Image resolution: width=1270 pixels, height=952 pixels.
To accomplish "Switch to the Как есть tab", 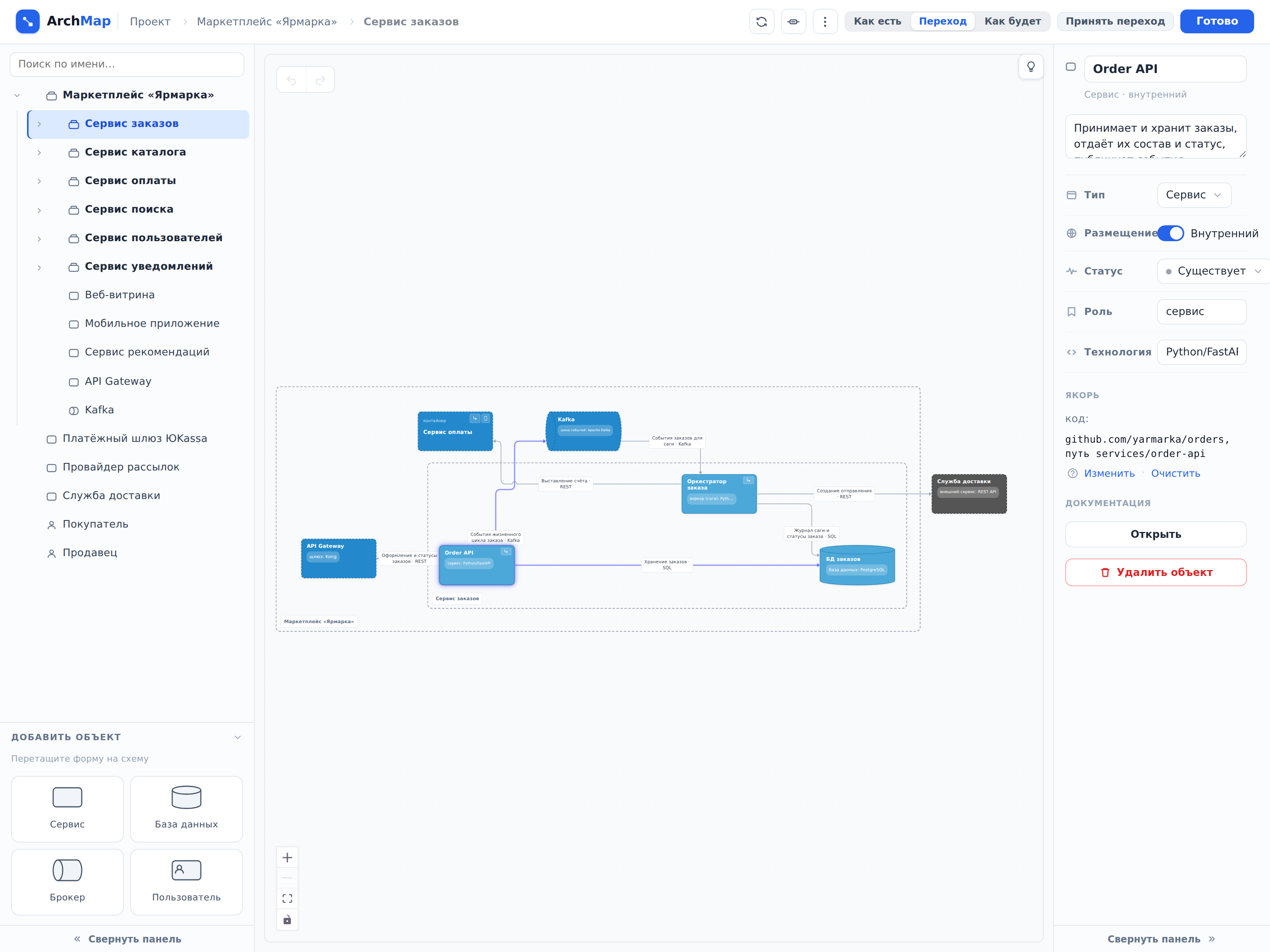I will coord(877,21).
